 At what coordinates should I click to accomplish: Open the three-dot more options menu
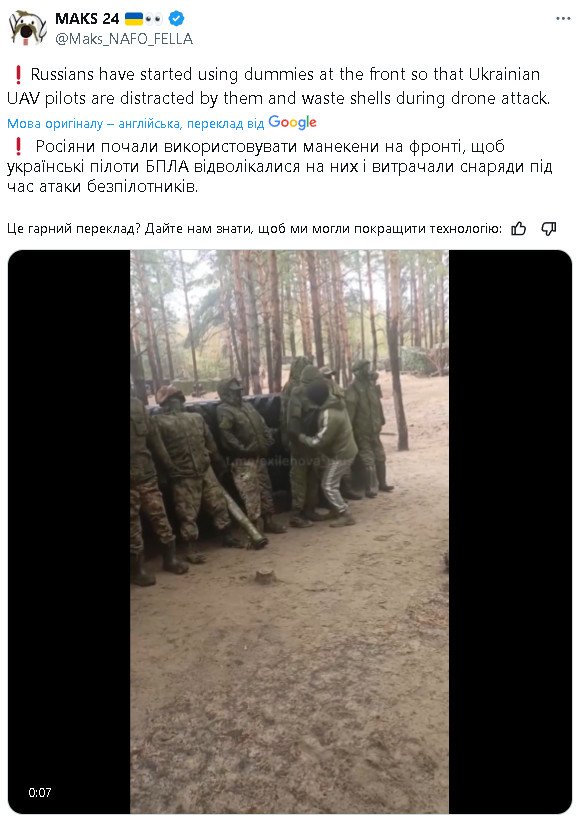(x=563, y=18)
